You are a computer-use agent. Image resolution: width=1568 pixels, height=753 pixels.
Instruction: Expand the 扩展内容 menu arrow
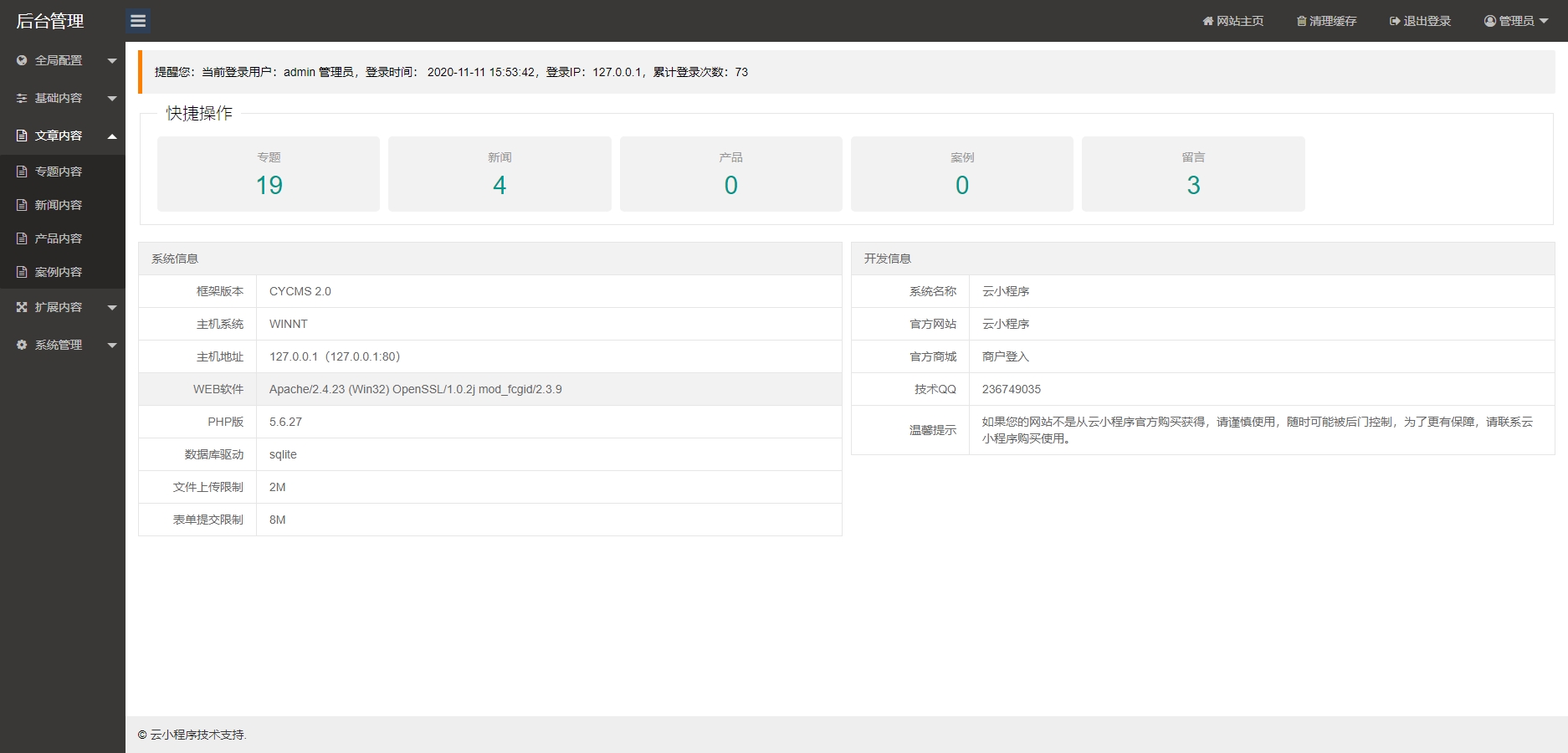point(112,308)
